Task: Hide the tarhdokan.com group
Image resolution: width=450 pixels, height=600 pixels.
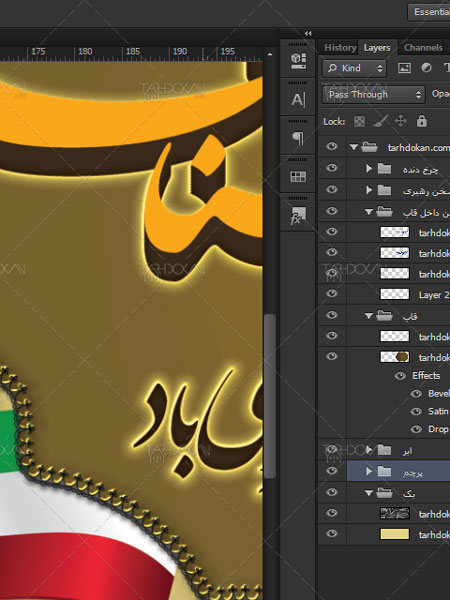Action: [332, 147]
